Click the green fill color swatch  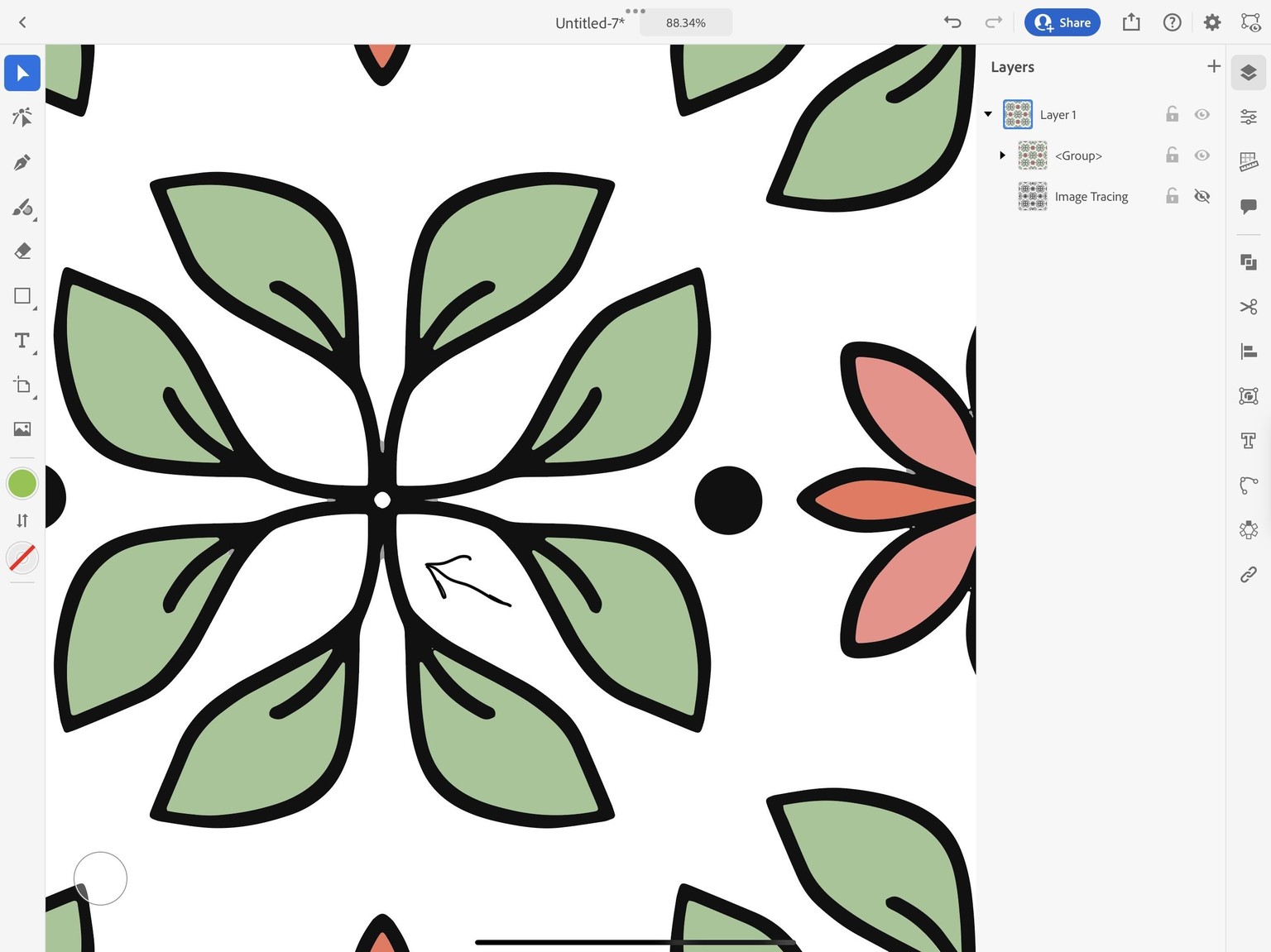coord(22,484)
